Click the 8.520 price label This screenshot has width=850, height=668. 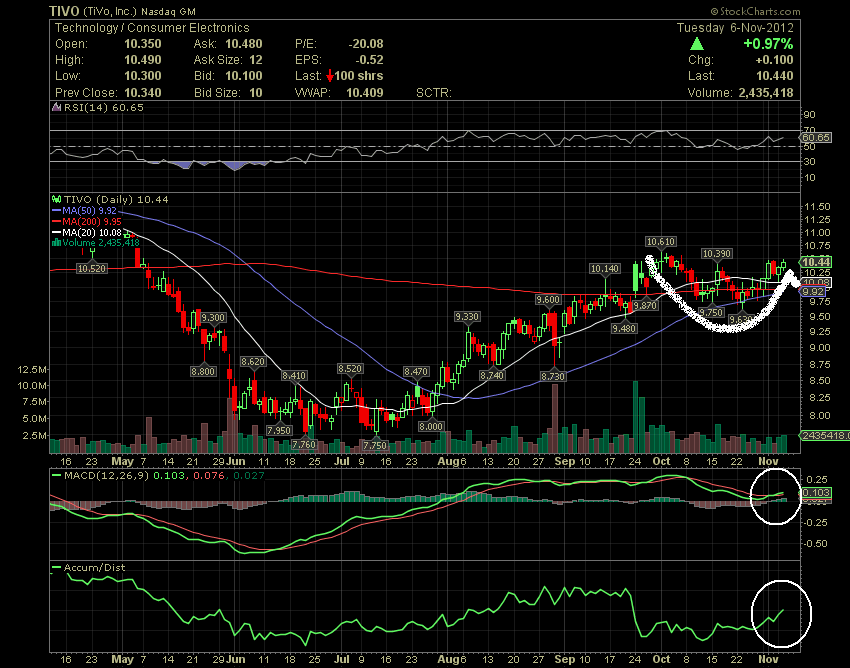(x=350, y=369)
